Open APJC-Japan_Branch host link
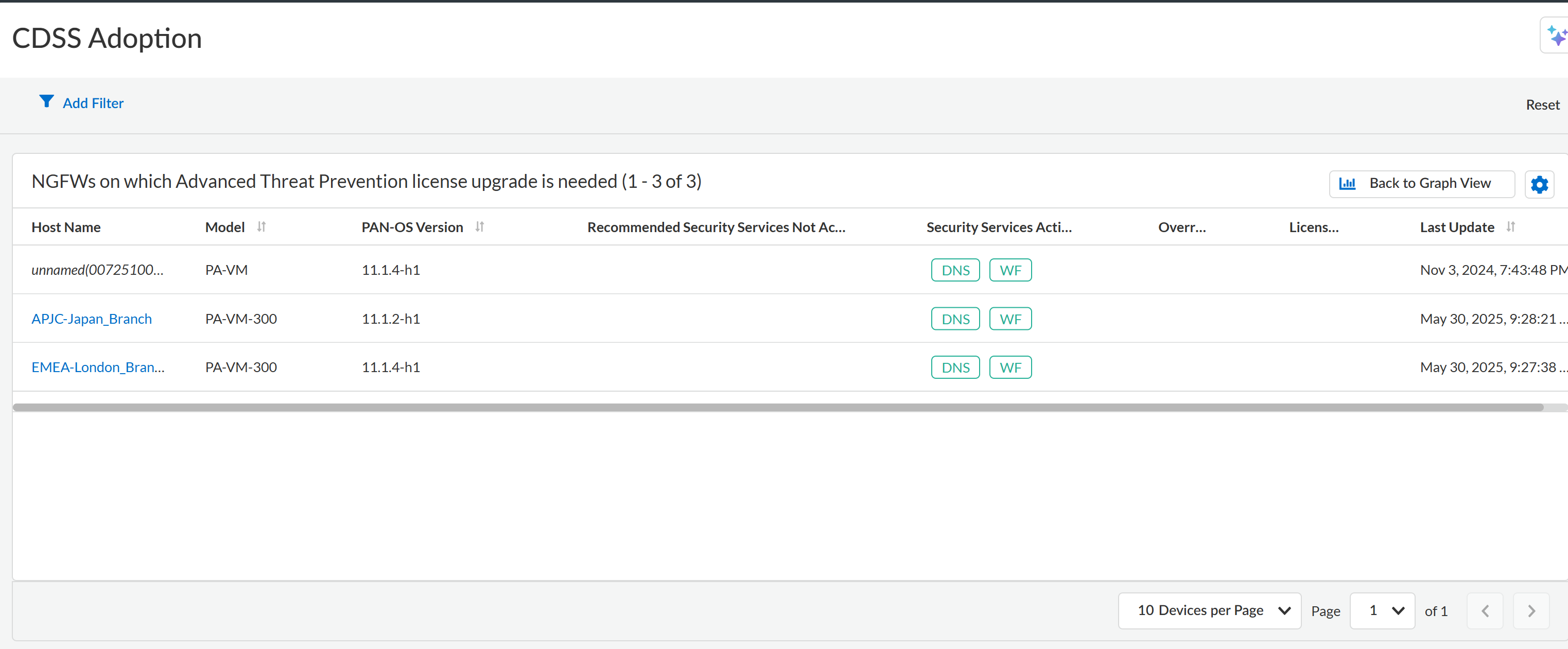Screen dimensions: 1568x649 tap(92, 319)
